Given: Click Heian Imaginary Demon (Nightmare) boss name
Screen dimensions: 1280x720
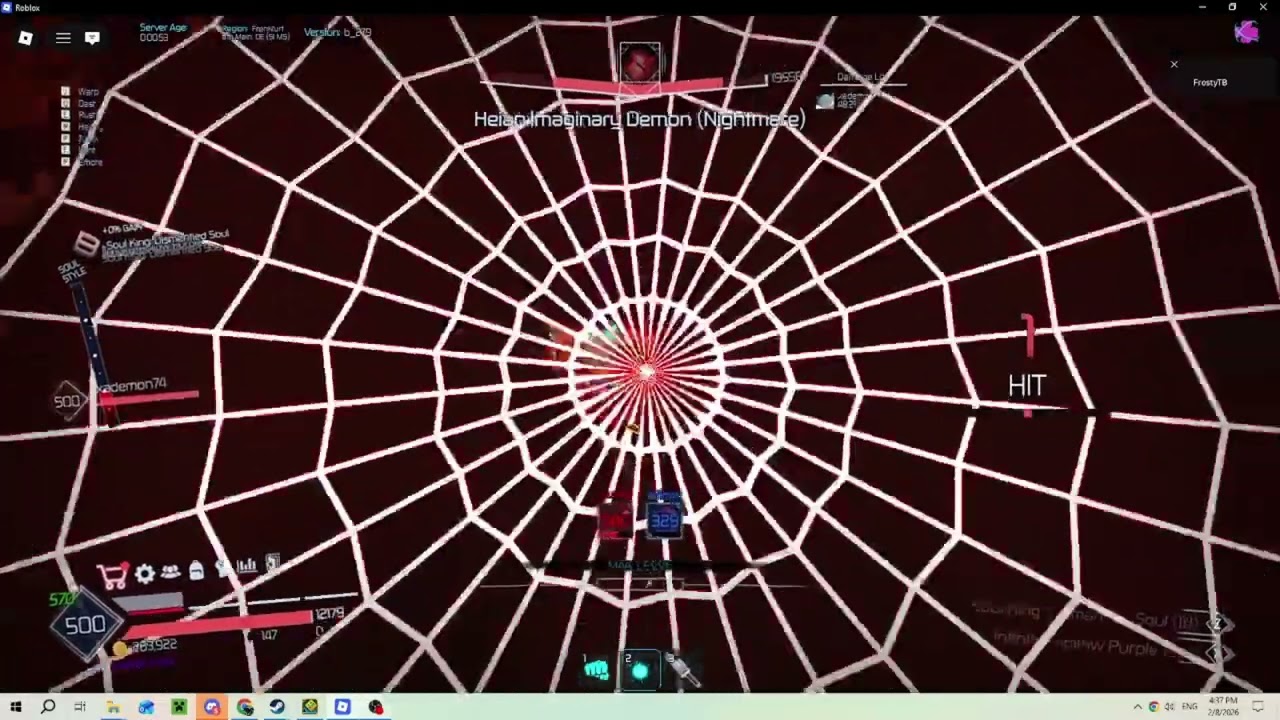Looking at the screenshot, I should [639, 120].
